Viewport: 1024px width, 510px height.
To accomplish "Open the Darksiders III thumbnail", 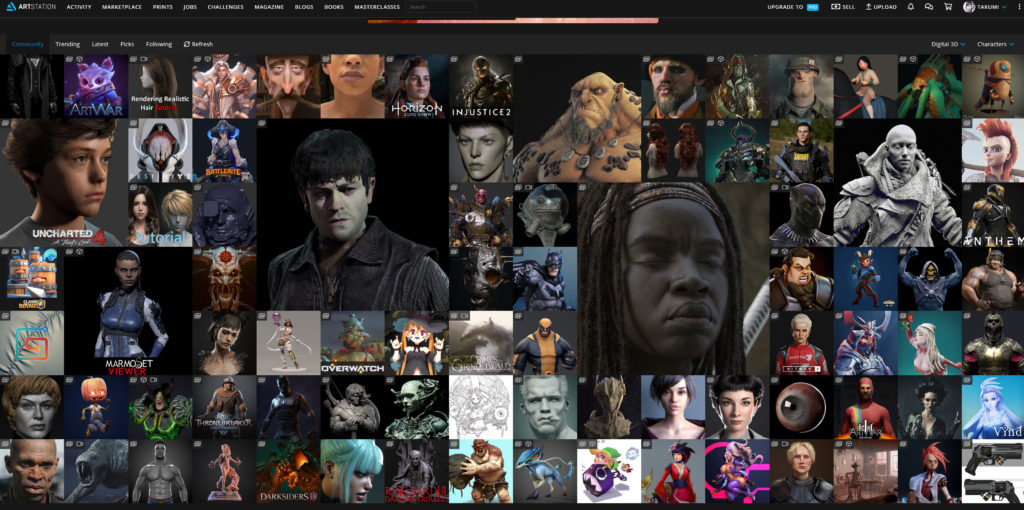I will (288, 470).
